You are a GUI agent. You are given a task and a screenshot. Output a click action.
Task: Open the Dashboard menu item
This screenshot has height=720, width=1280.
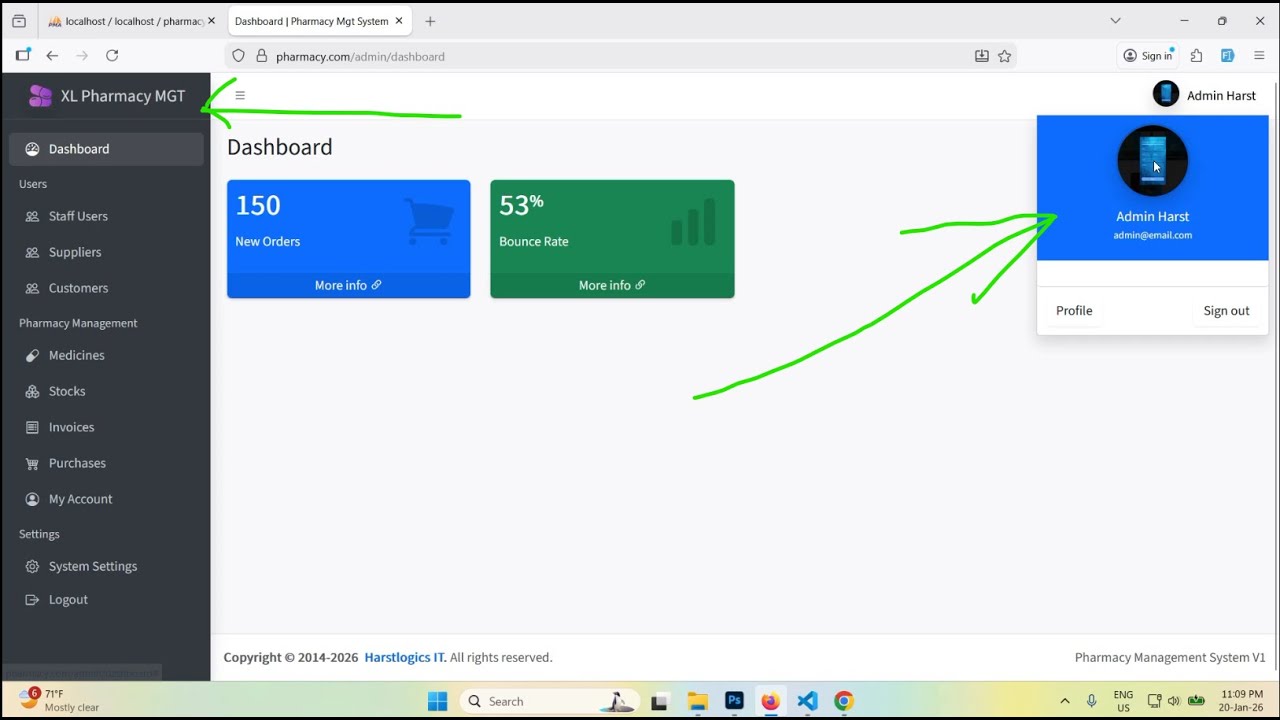106,149
